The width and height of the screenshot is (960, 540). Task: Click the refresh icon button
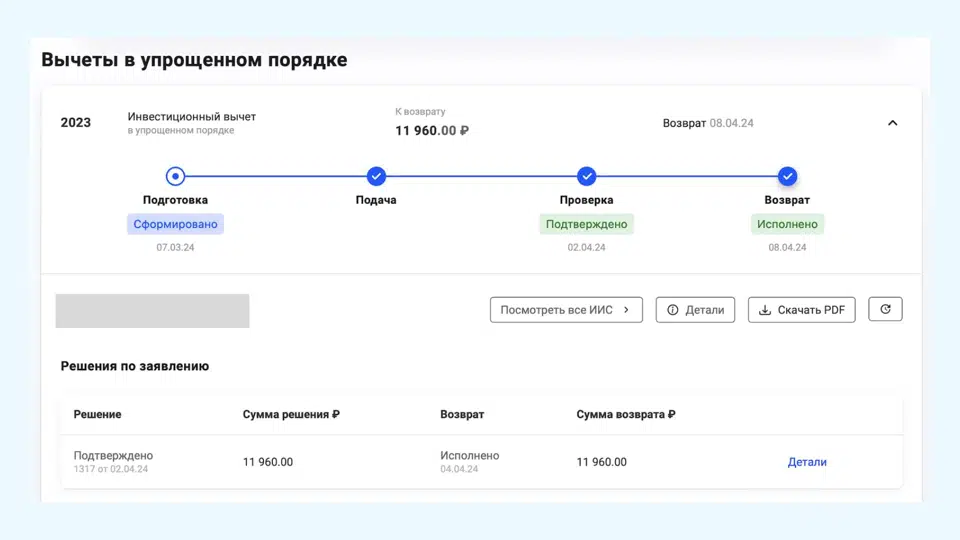(x=885, y=310)
